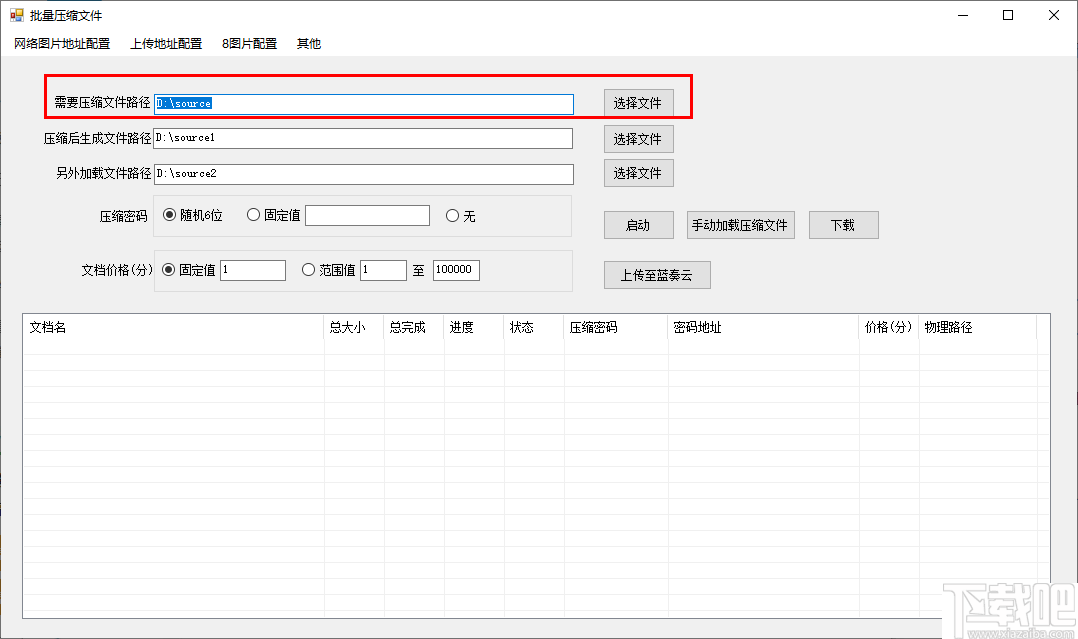The height and width of the screenshot is (639, 1078).
Task: Open the 其他 menu
Action: pyautogui.click(x=308, y=43)
